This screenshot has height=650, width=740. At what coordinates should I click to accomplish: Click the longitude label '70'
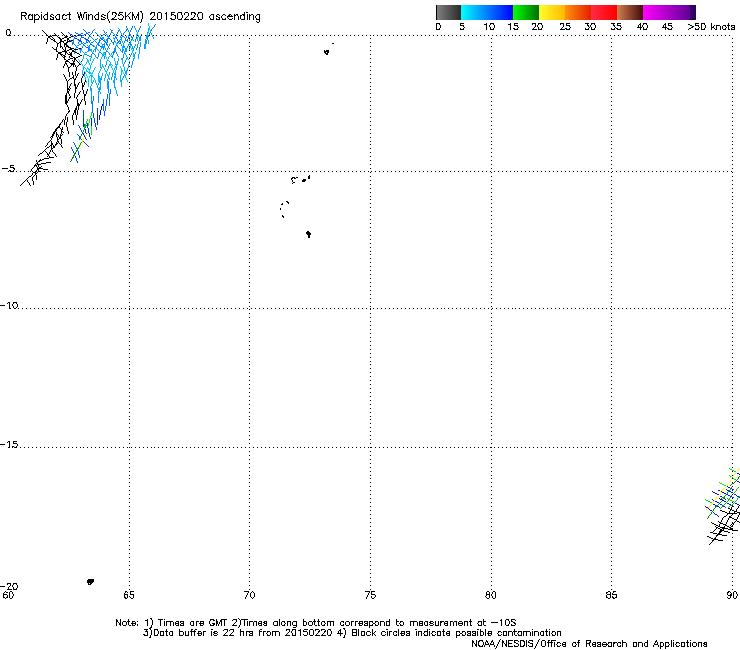pos(249,595)
